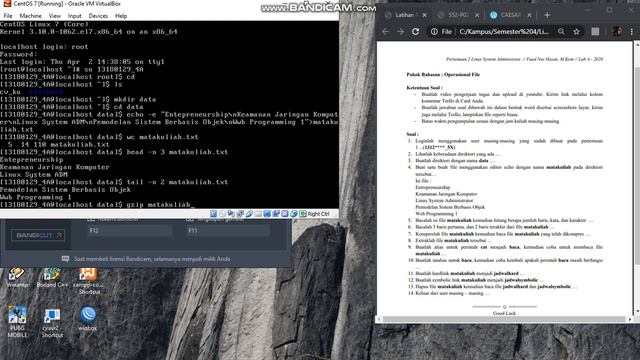This screenshot has height=360, width=640.
Task: Open the browser profile avatar
Action: (617, 31)
